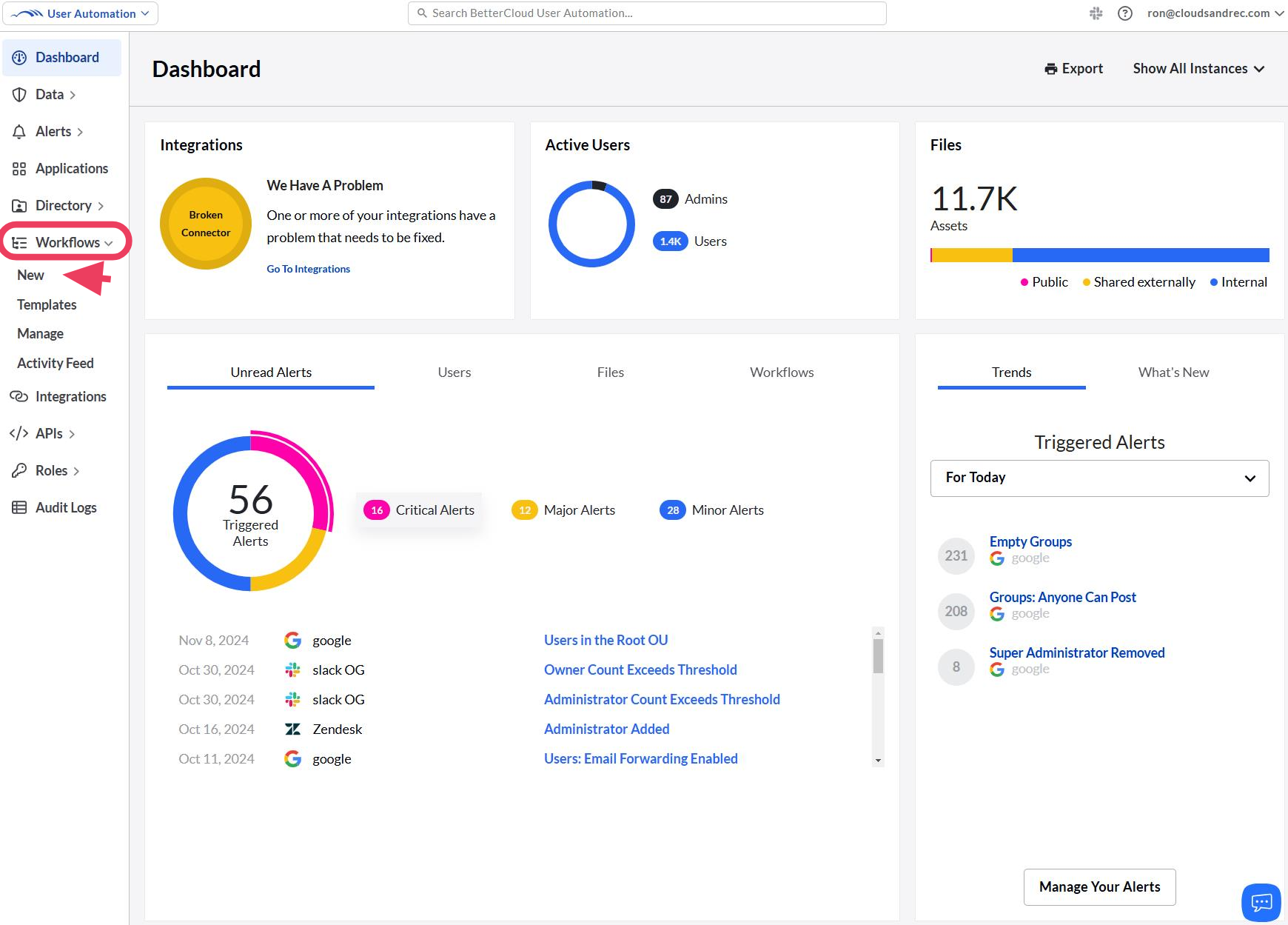The width and height of the screenshot is (1288, 925).
Task: Open Super Administrator Removed trend
Action: tap(1076, 652)
